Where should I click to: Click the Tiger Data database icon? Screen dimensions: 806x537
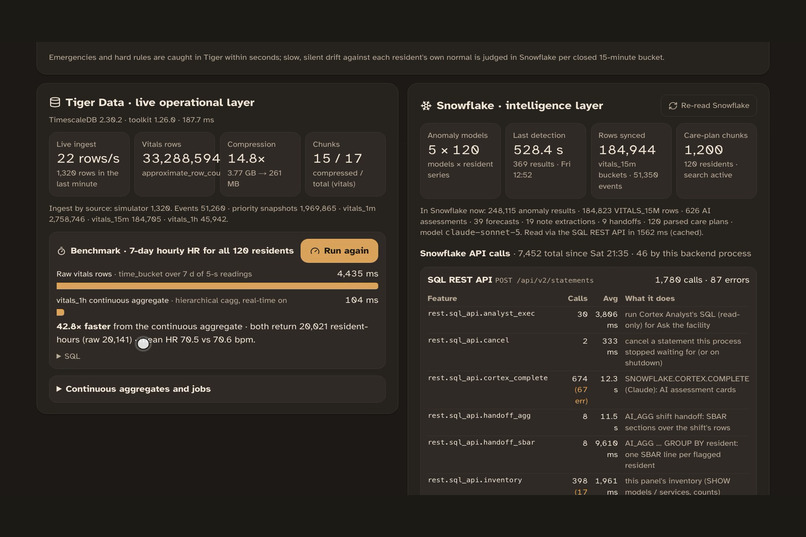54,102
